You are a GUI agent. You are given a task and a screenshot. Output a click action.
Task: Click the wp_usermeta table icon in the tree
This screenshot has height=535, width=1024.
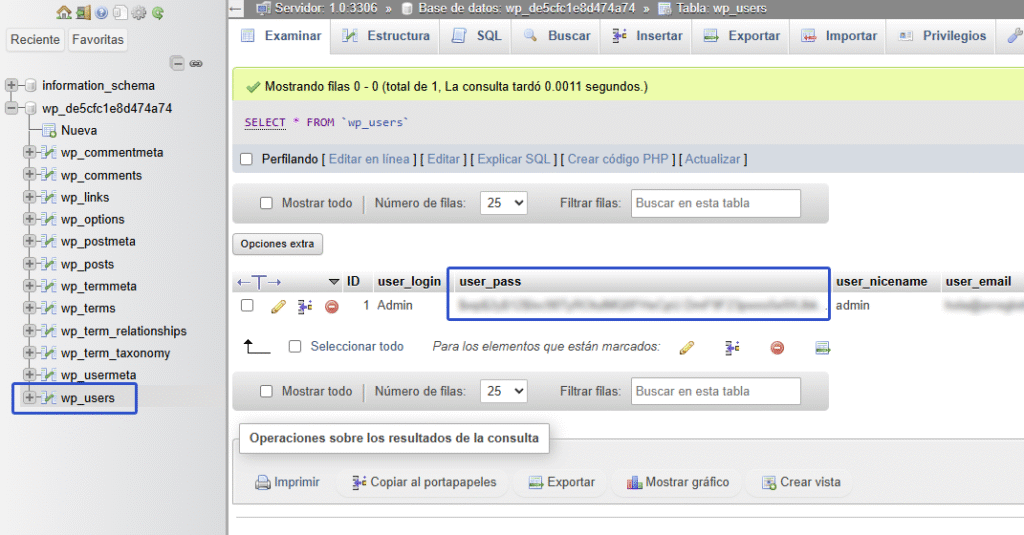pyautogui.click(x=49, y=375)
